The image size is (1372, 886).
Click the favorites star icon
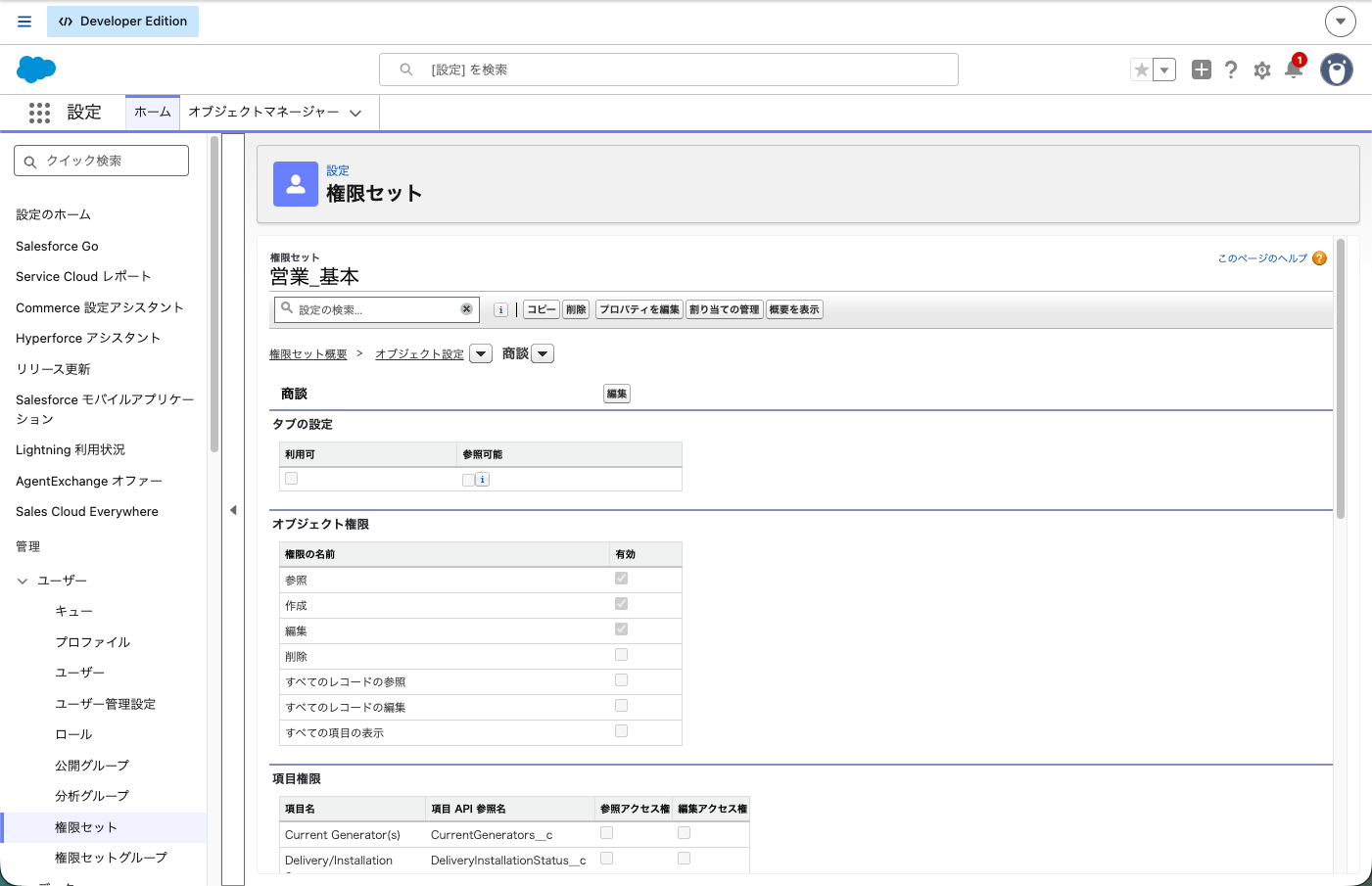tap(1142, 70)
